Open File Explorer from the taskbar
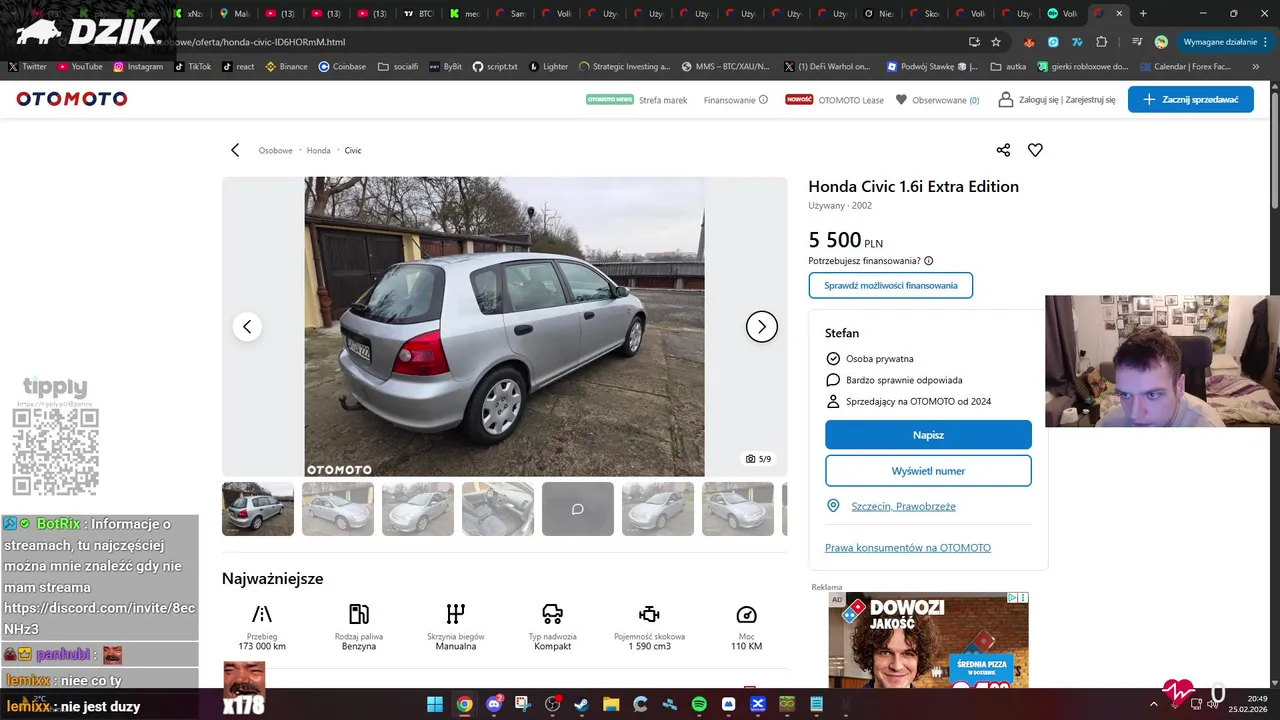 click(x=611, y=704)
